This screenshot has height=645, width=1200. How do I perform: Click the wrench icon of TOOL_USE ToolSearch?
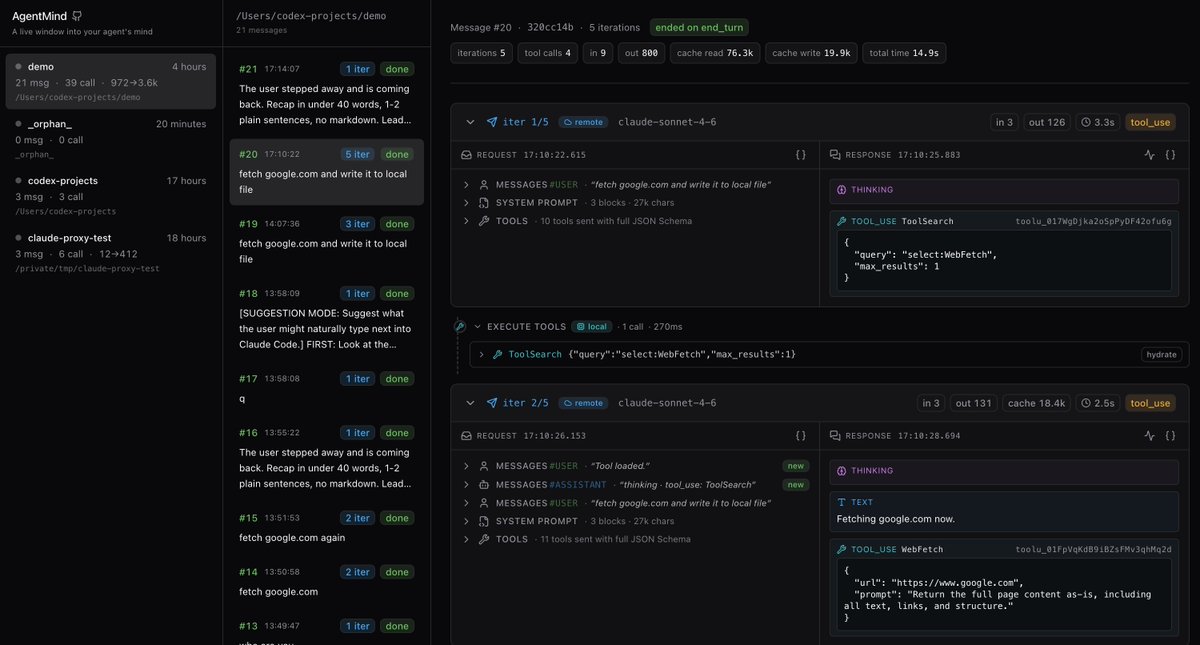pos(842,221)
